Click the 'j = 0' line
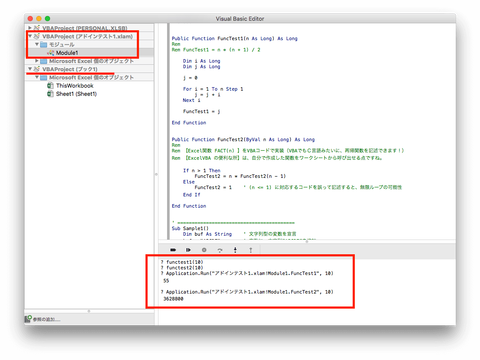 [x=190, y=78]
